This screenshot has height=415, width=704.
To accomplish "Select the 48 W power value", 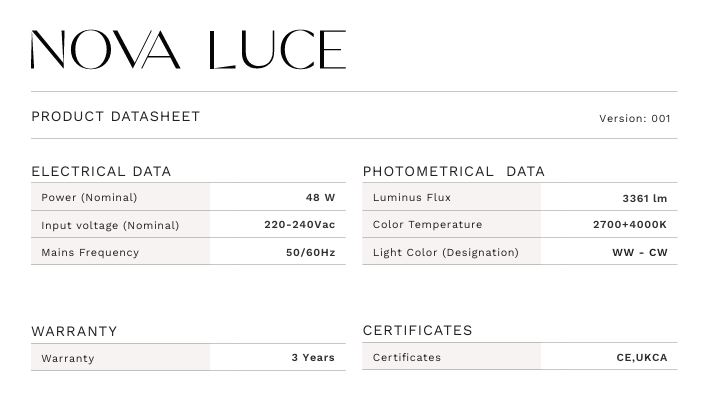I will coord(320,197).
